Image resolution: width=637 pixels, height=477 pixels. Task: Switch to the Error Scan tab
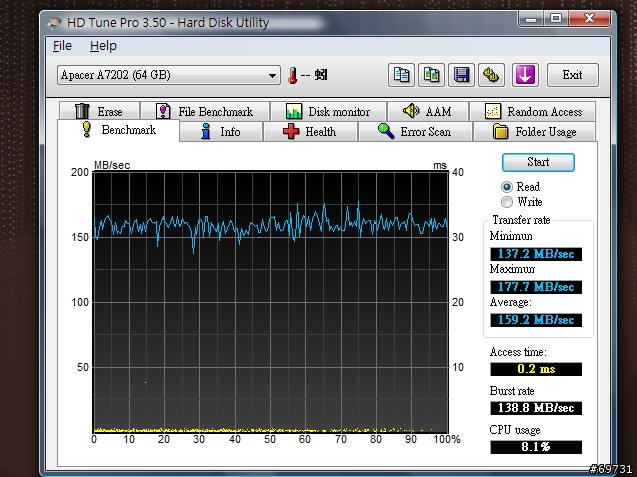(415, 132)
